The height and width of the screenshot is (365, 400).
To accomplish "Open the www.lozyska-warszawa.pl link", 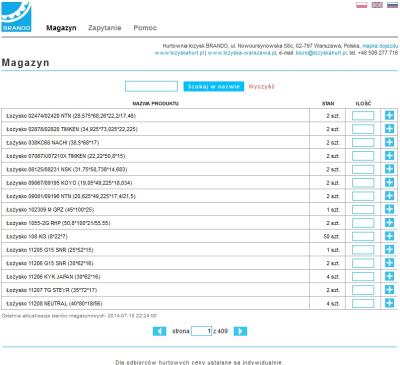I will [x=242, y=53].
